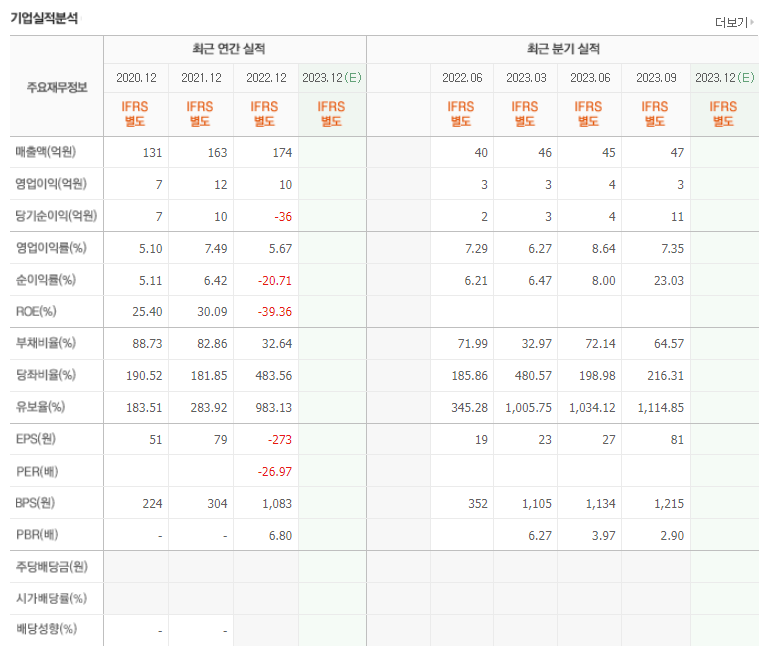This screenshot has height=646, width=767.
Task: Select the 30.09 ROE value
Action: point(212,312)
